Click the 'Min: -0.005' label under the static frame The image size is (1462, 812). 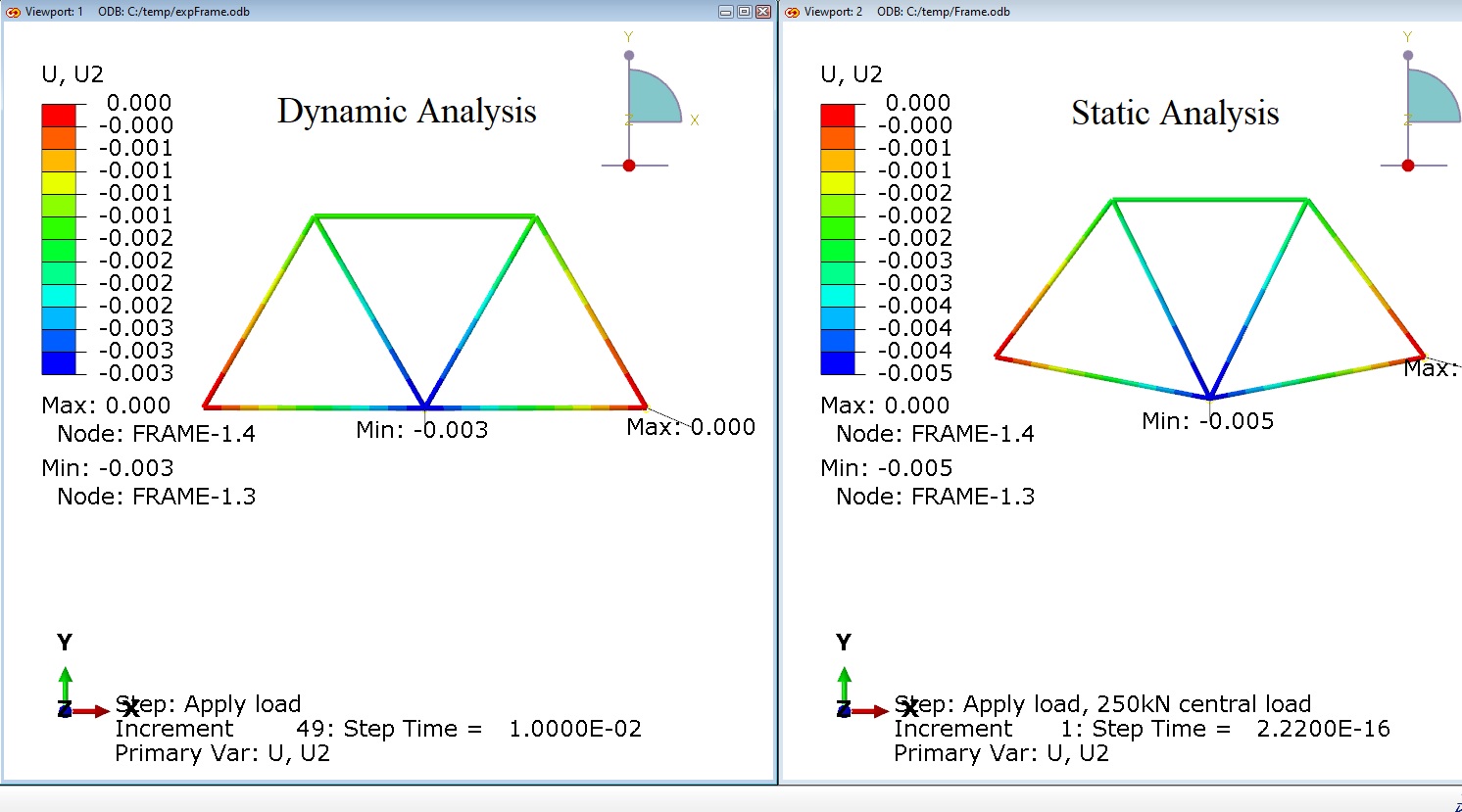[1208, 421]
